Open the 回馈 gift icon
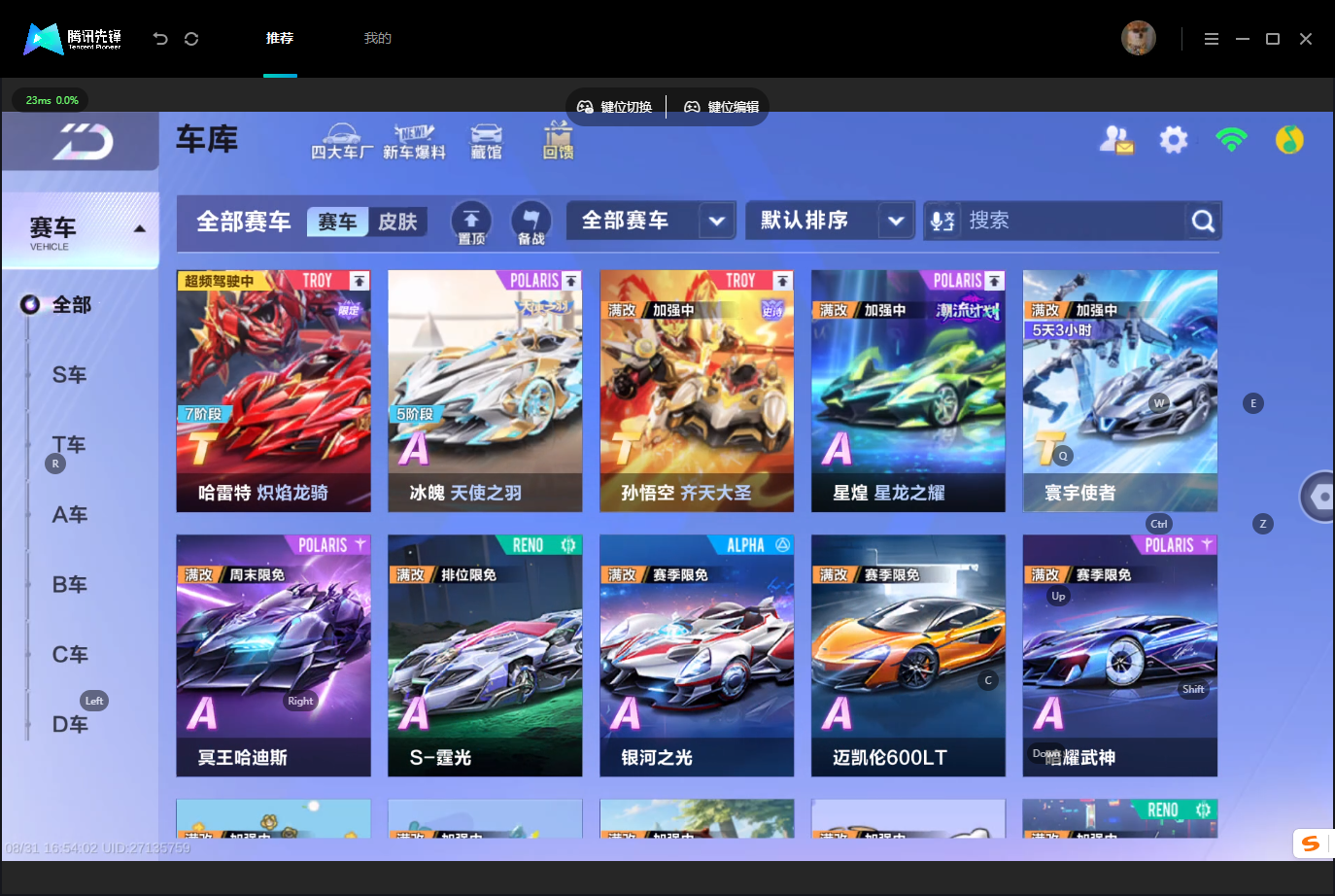1335x896 pixels. pyautogui.click(x=558, y=141)
